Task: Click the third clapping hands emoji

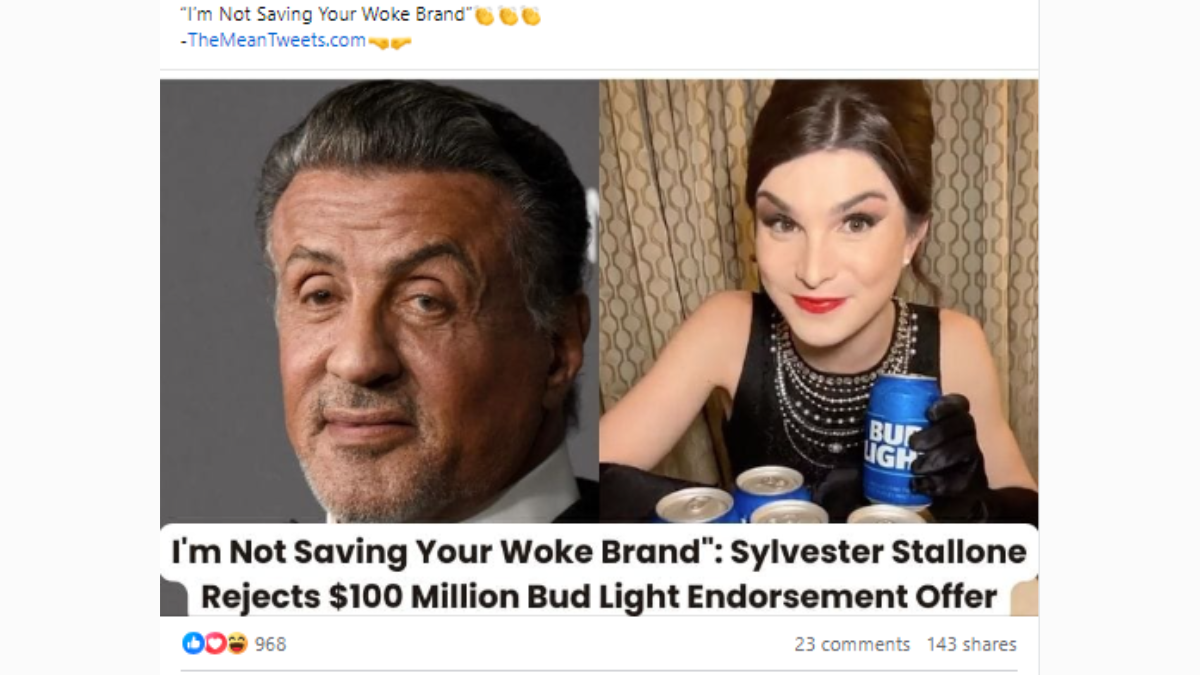Action: point(529,14)
